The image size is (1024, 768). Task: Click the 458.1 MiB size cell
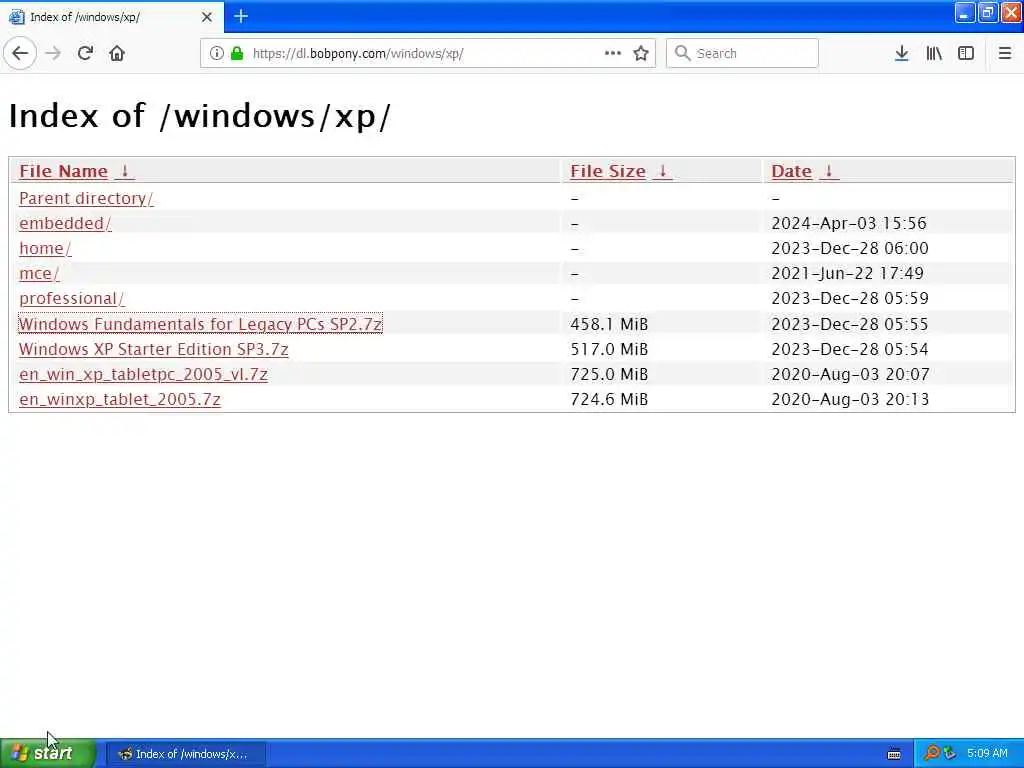(609, 324)
